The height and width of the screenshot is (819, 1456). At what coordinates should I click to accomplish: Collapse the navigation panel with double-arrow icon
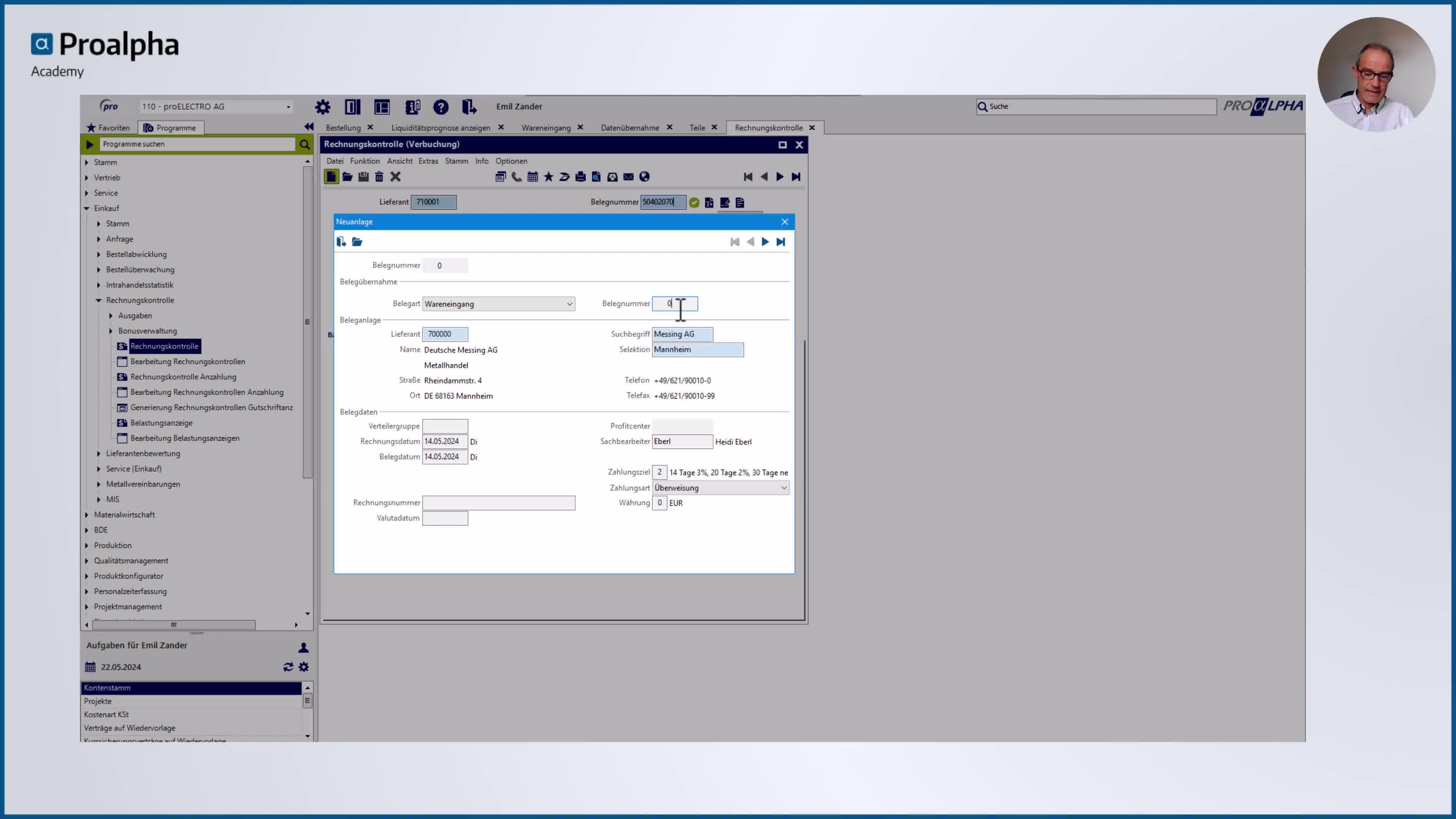pyautogui.click(x=309, y=127)
